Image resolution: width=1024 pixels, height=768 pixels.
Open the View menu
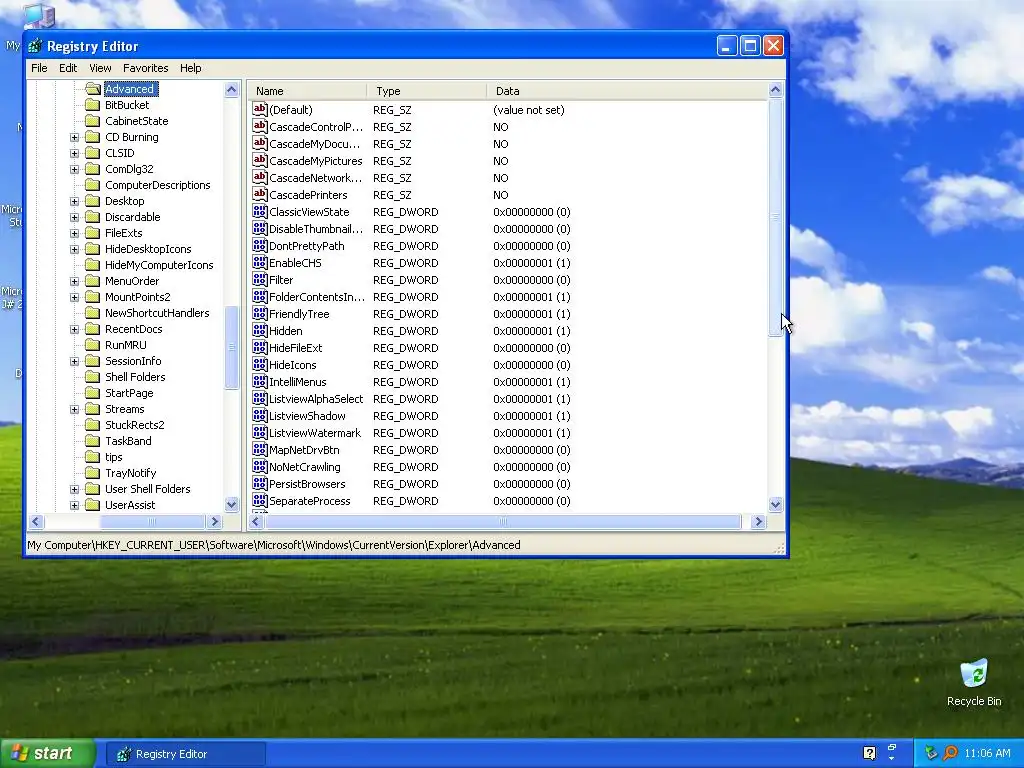pos(100,68)
